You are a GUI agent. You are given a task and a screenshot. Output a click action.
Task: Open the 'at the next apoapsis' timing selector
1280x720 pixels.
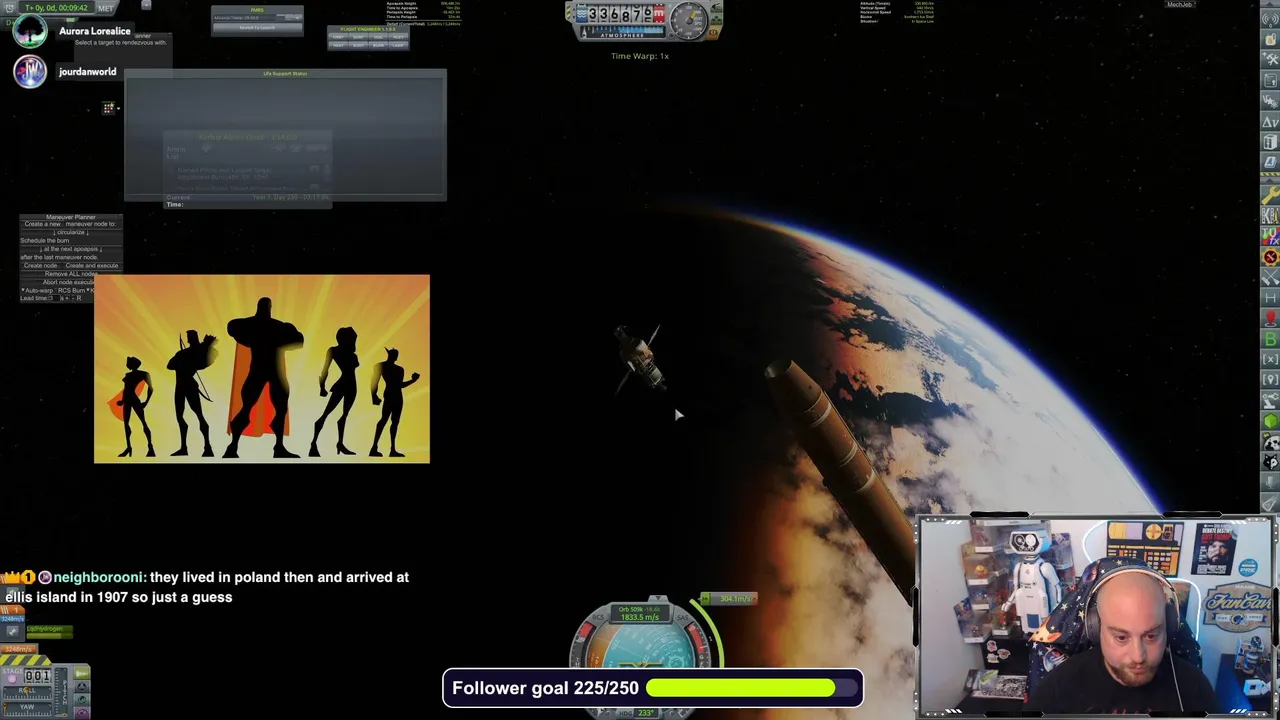click(x=71, y=249)
